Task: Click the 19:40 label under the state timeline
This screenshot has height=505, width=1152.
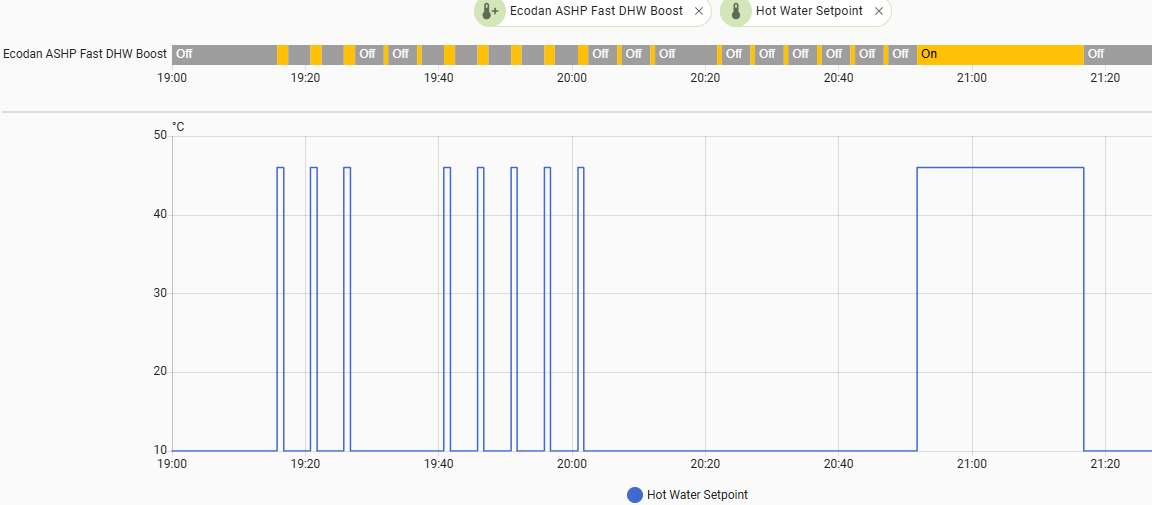Action: coord(439,76)
